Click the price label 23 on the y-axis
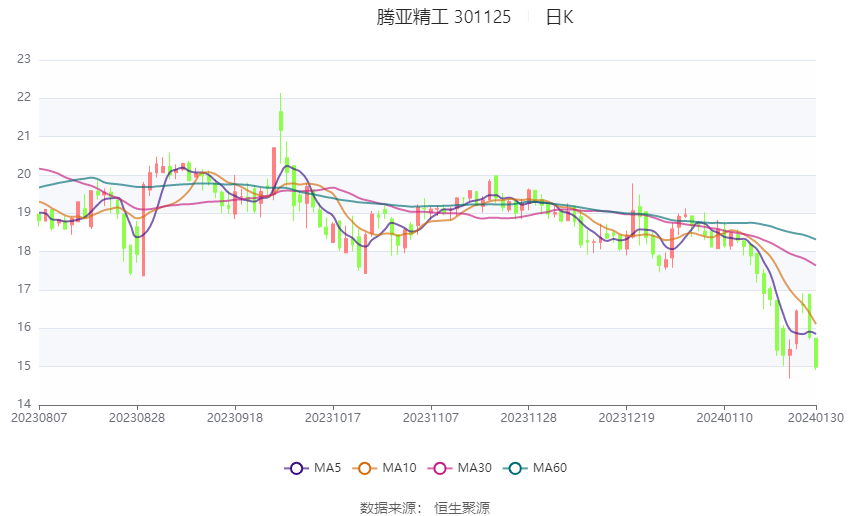The width and height of the screenshot is (850, 516). coord(25,59)
